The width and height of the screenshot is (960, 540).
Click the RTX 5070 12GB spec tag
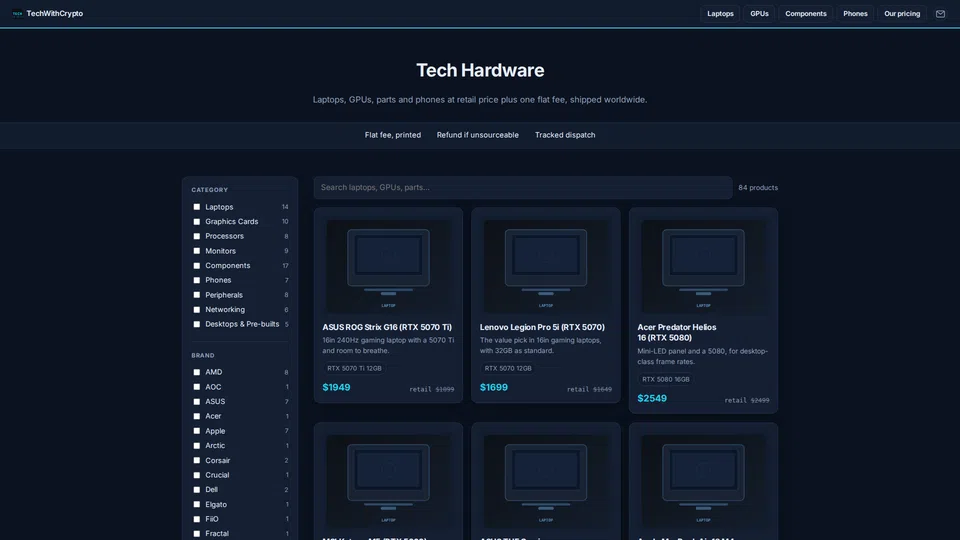pyautogui.click(x=508, y=369)
